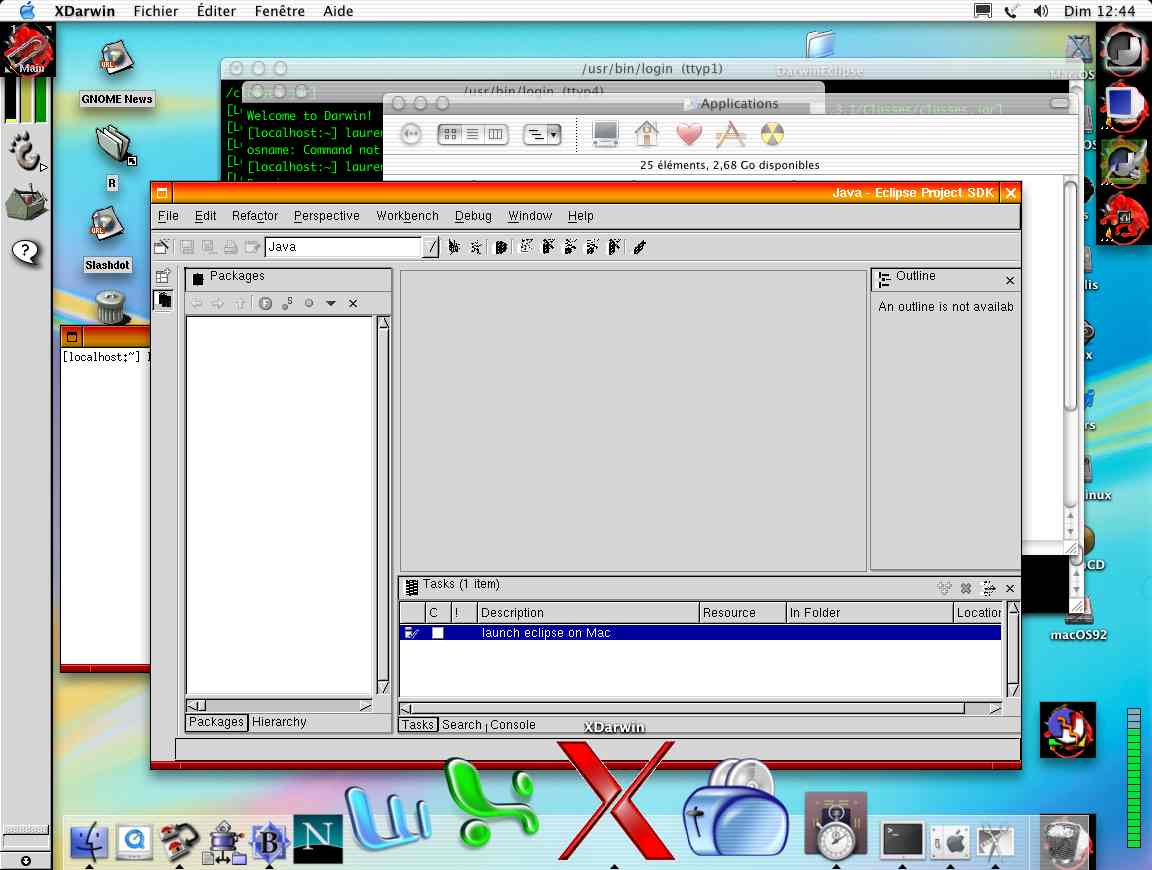This screenshot has height=870, width=1152.
Task: Open Netscape from the Dock
Action: click(317, 838)
